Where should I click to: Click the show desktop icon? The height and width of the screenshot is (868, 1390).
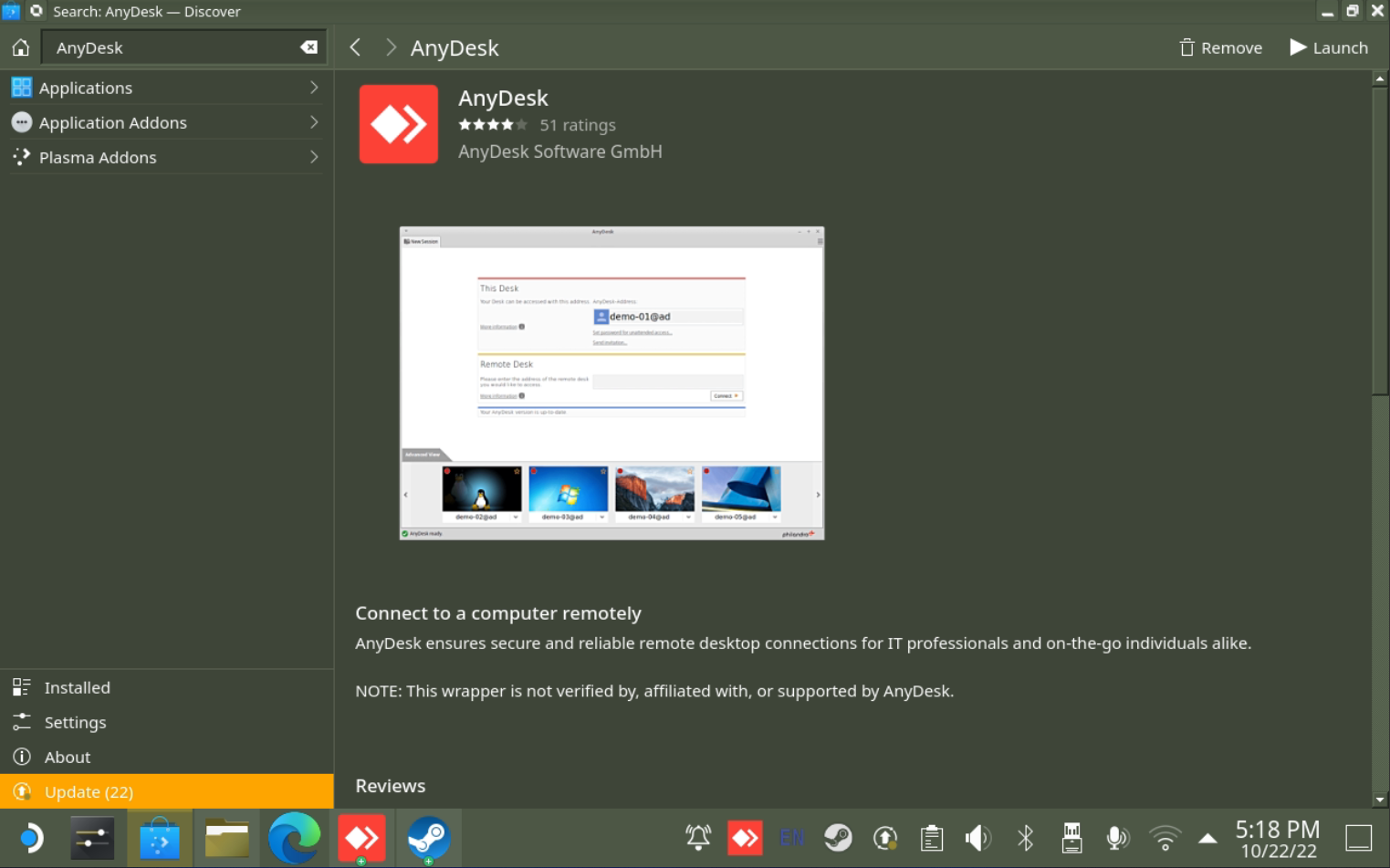1359,838
